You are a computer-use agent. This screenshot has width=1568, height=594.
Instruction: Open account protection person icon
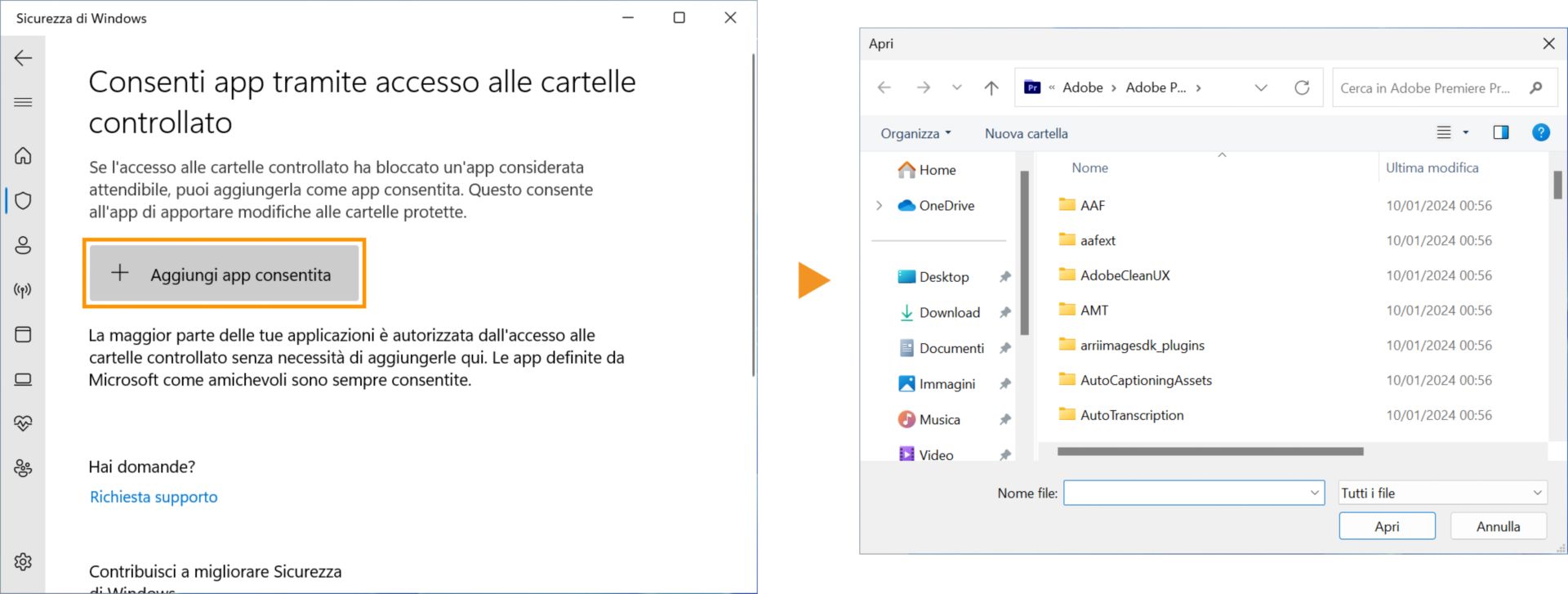(23, 245)
